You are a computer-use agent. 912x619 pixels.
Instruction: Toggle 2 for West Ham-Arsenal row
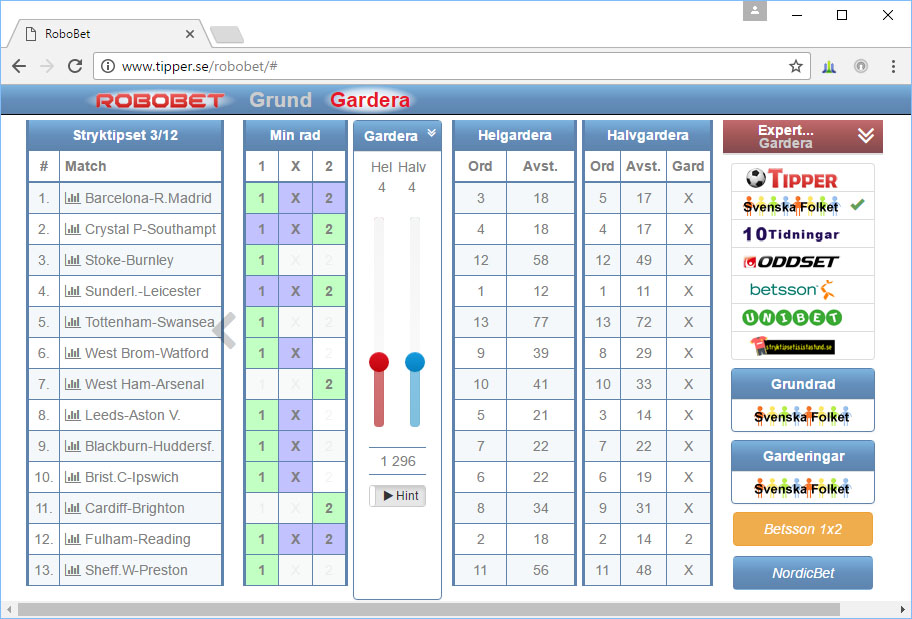click(x=329, y=384)
